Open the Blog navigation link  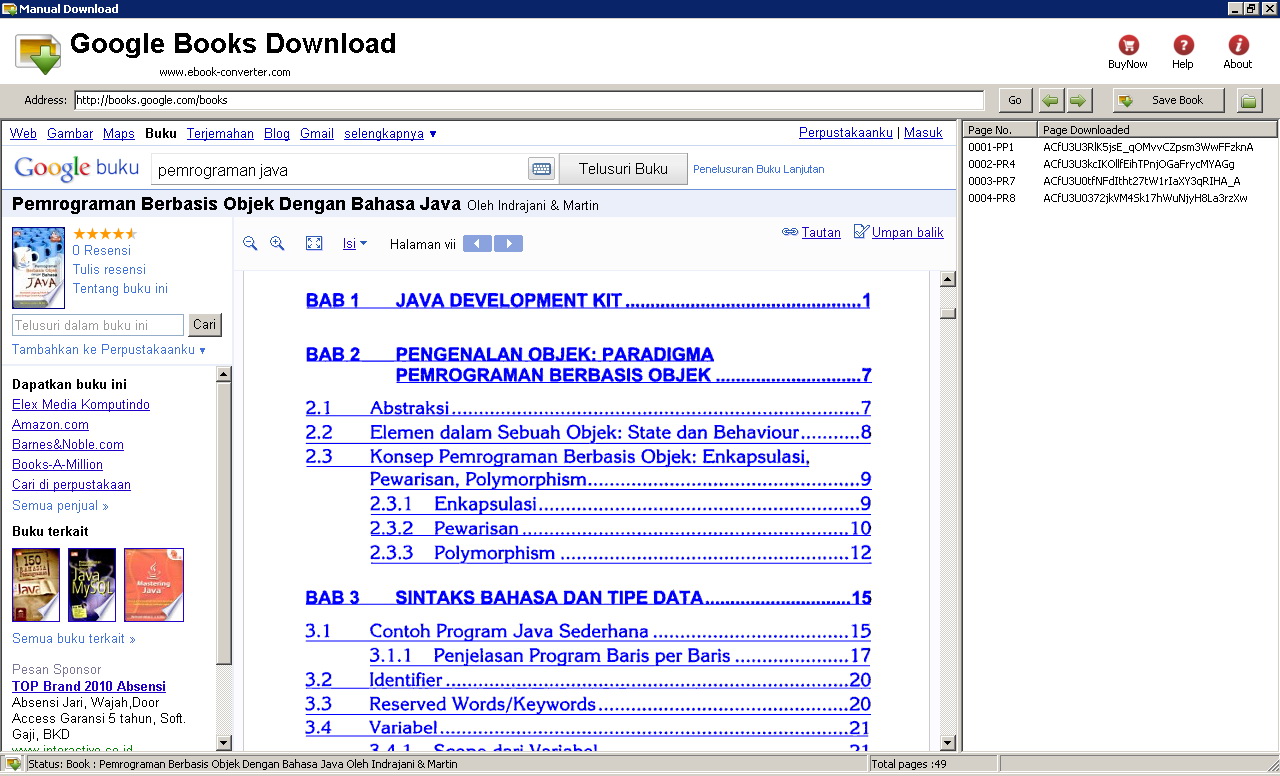coord(277,133)
